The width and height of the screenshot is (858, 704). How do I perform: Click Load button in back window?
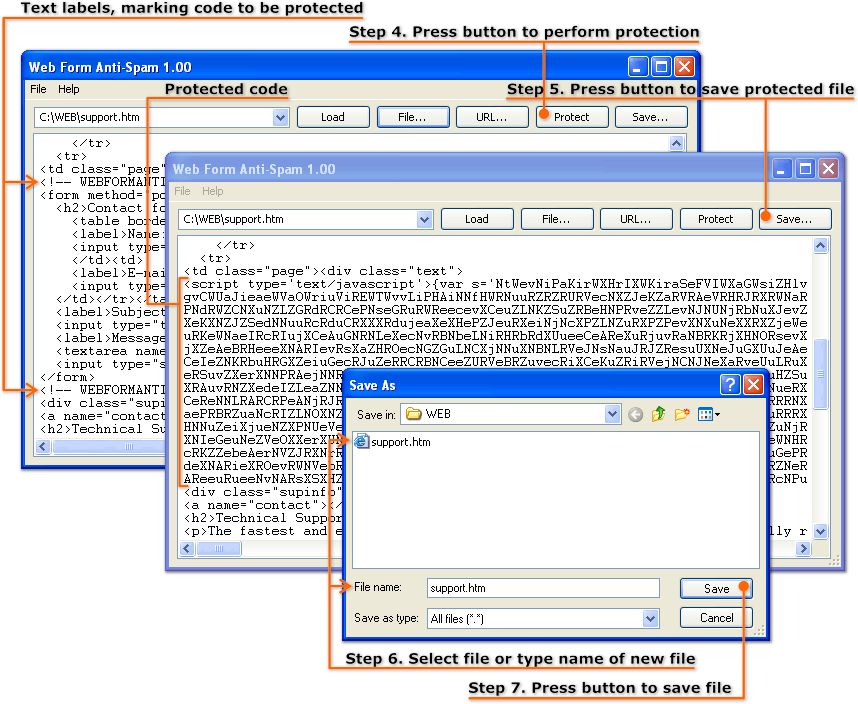tap(333, 117)
